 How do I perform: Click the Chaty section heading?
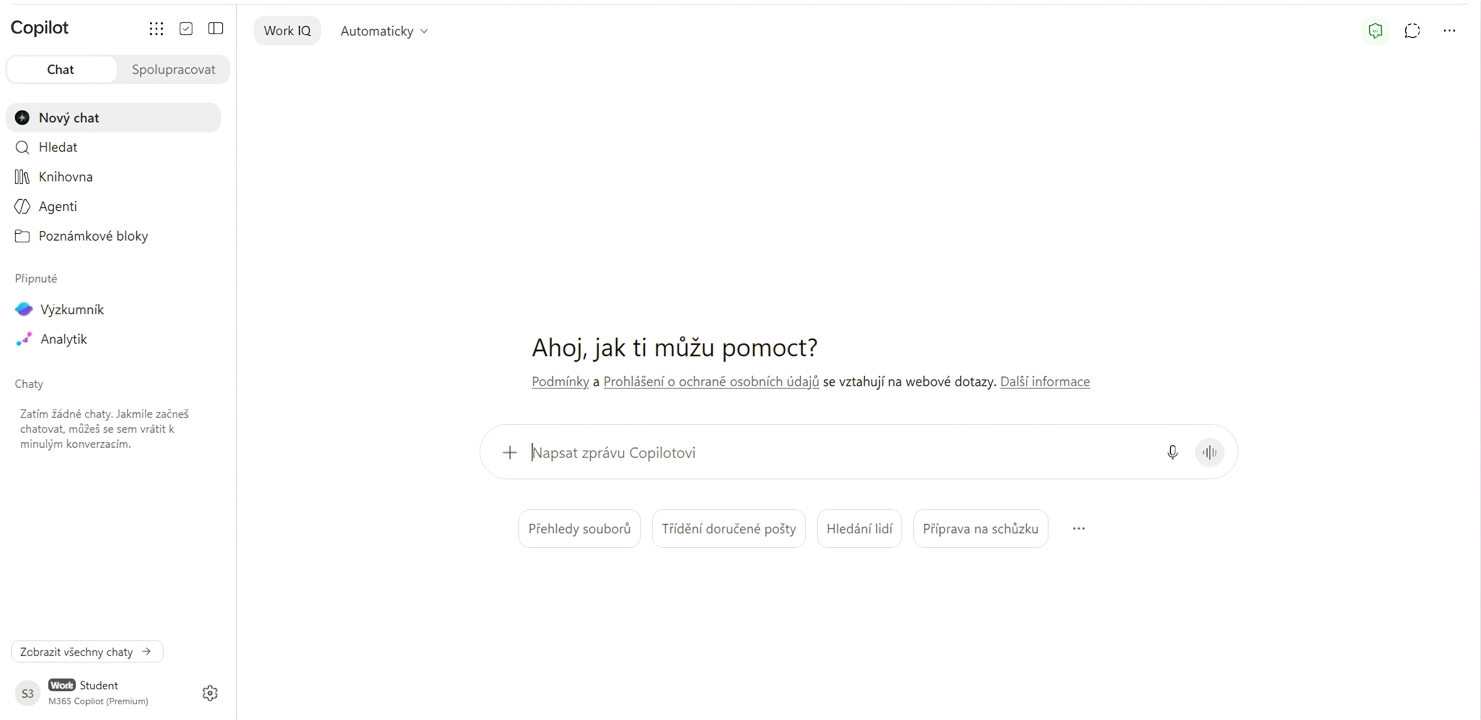pos(29,384)
